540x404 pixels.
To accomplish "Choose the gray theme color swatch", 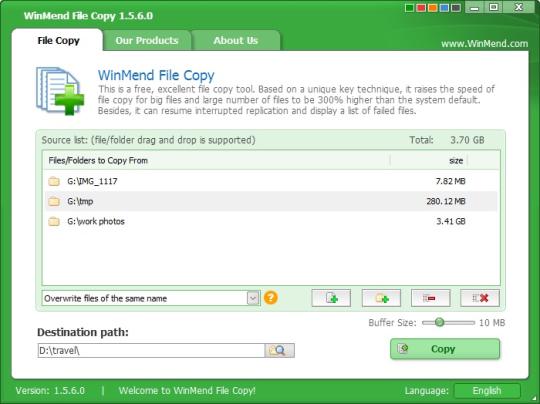I will (x=456, y=8).
